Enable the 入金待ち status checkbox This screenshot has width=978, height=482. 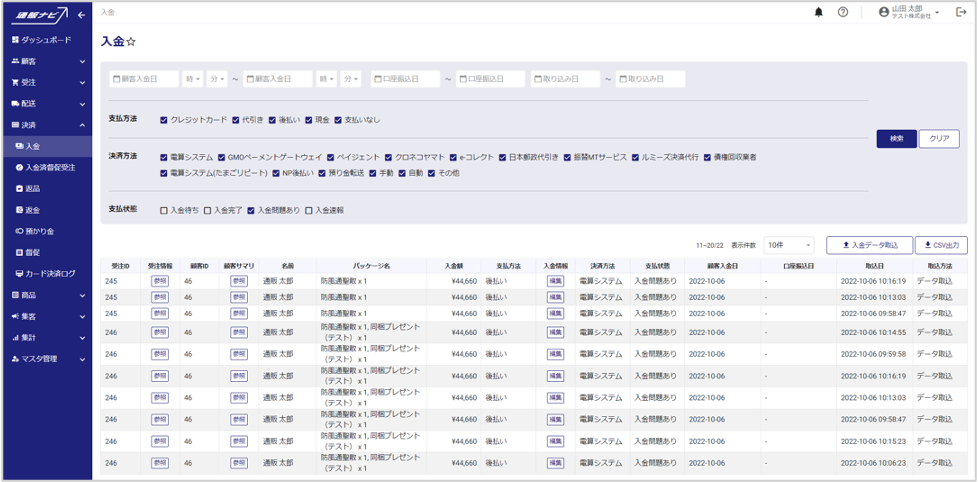164,210
